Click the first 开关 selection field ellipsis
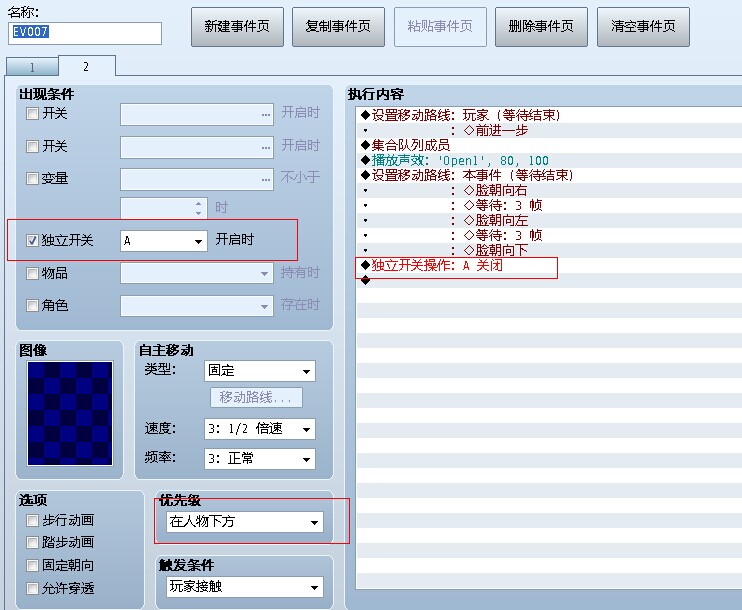742x610 pixels. point(266,115)
